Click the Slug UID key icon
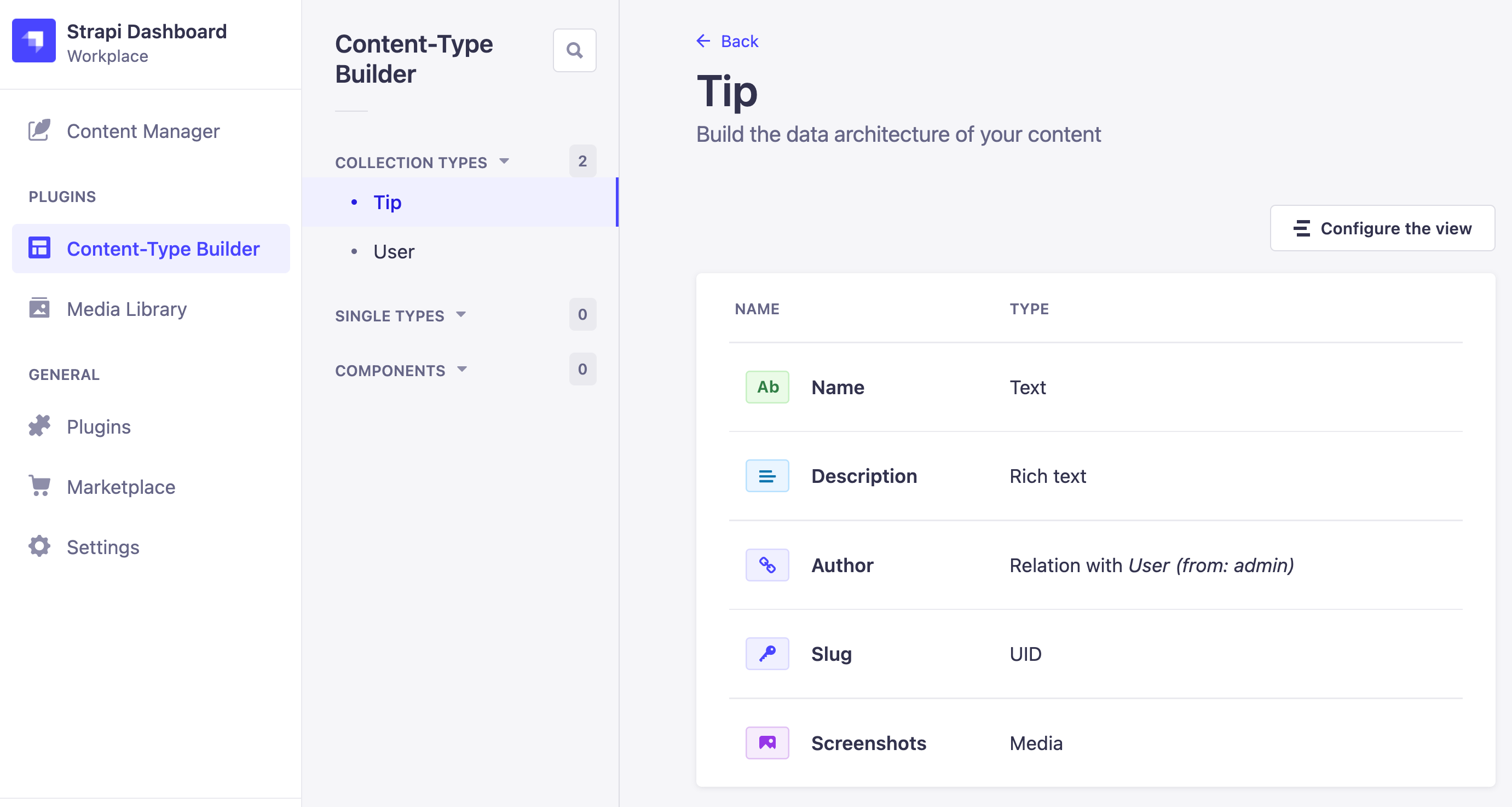This screenshot has width=1512, height=807. [766, 654]
